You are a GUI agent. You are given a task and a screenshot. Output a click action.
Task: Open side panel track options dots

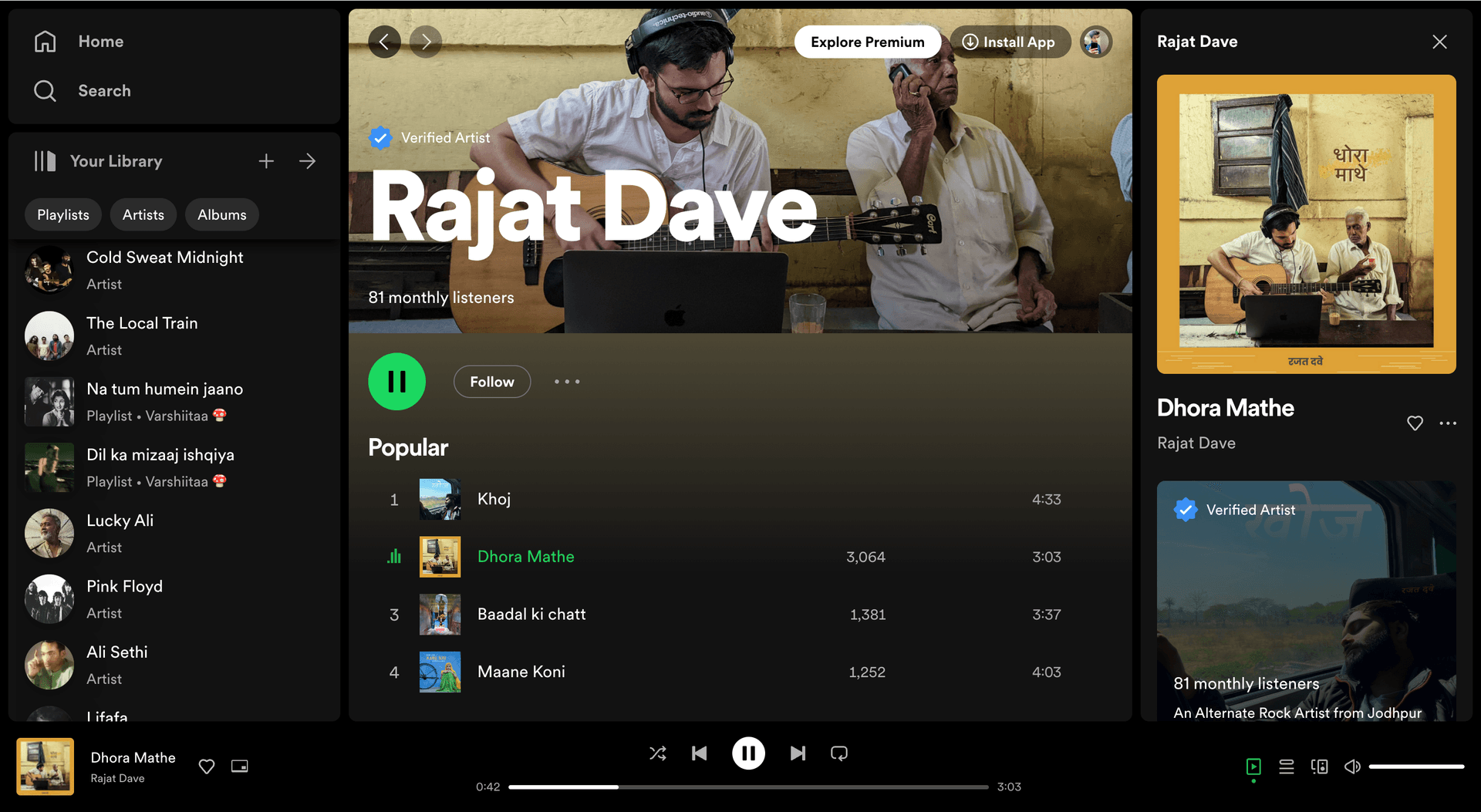tap(1448, 423)
